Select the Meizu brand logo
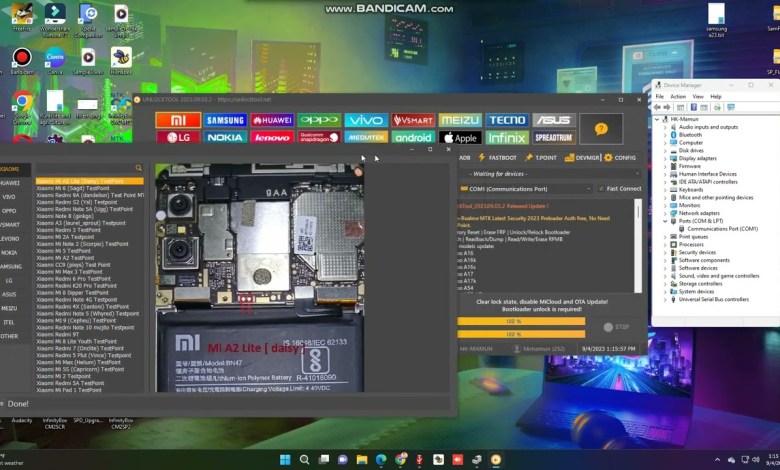Viewport: 780px width, 470px height. click(460, 120)
